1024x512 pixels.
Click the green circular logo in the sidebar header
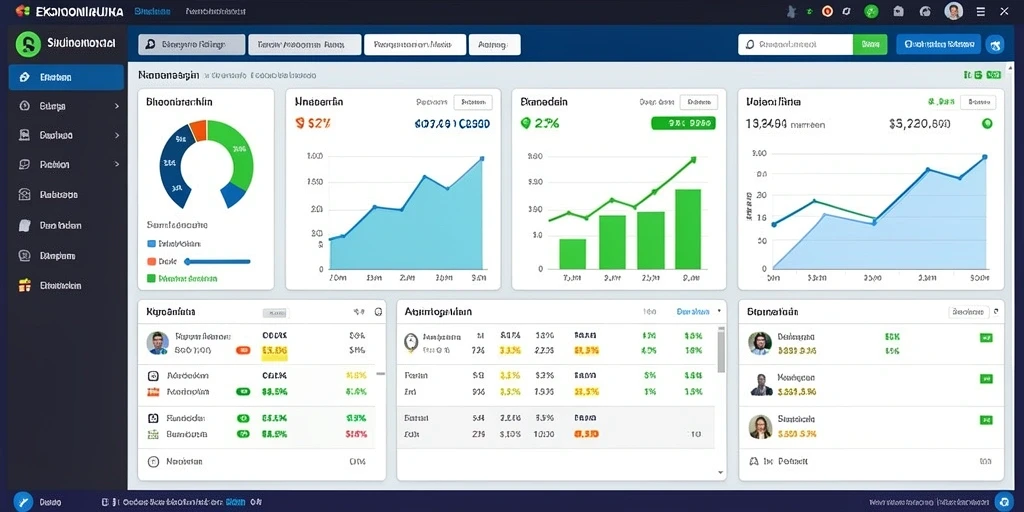28,44
